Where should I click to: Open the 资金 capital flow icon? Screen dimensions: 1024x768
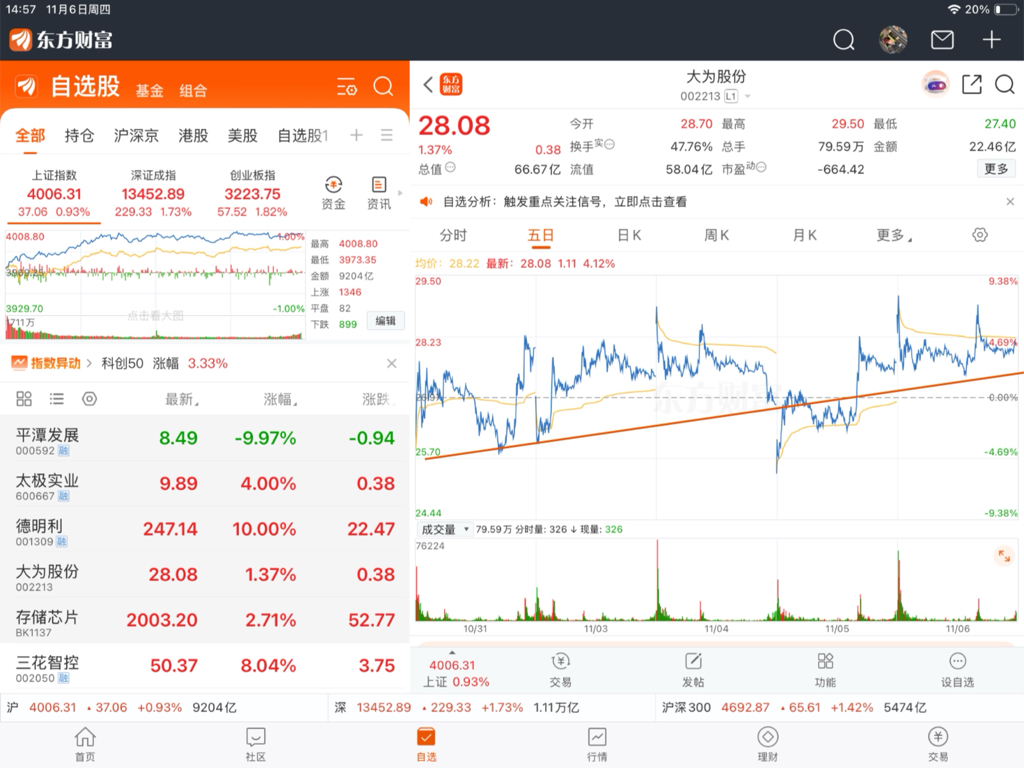333,193
